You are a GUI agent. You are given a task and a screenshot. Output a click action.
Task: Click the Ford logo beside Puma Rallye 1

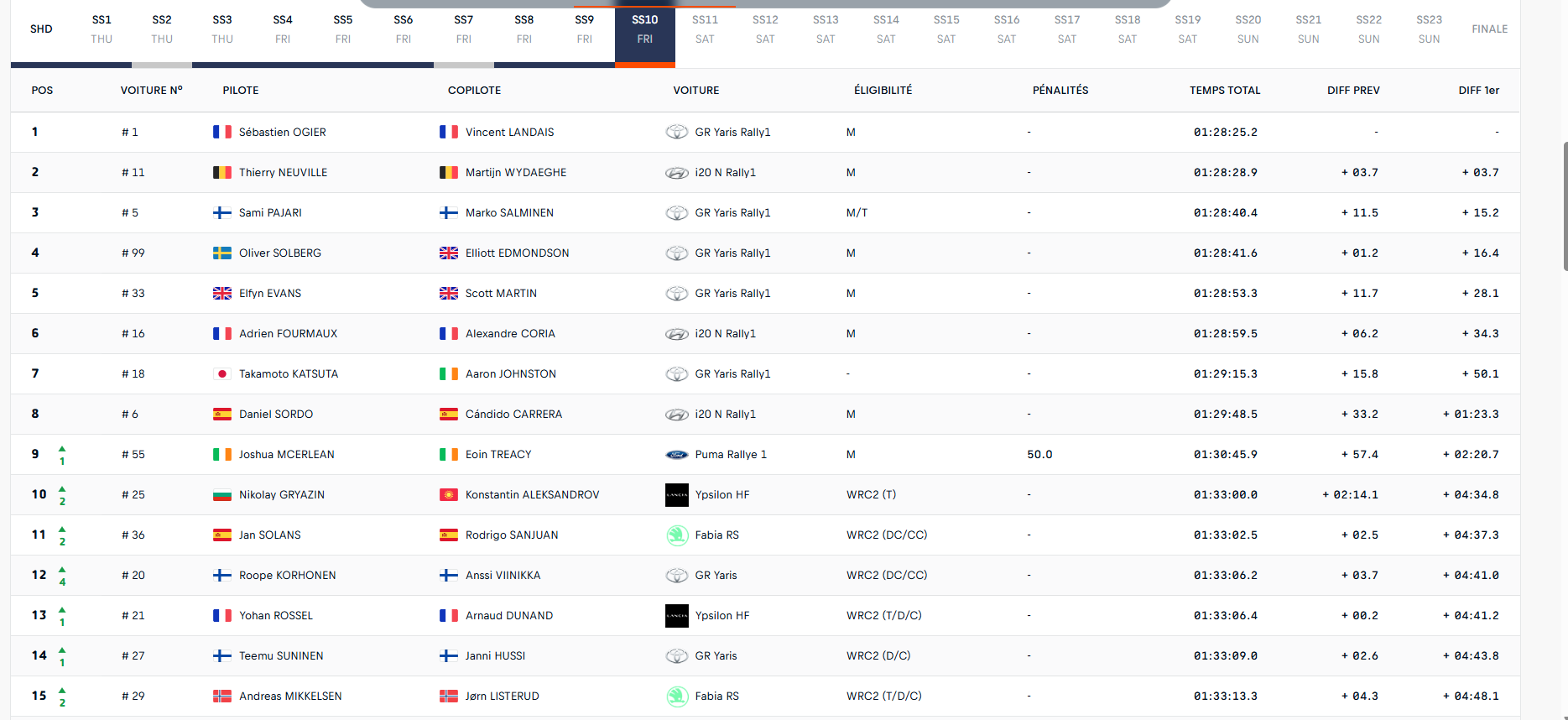point(677,454)
